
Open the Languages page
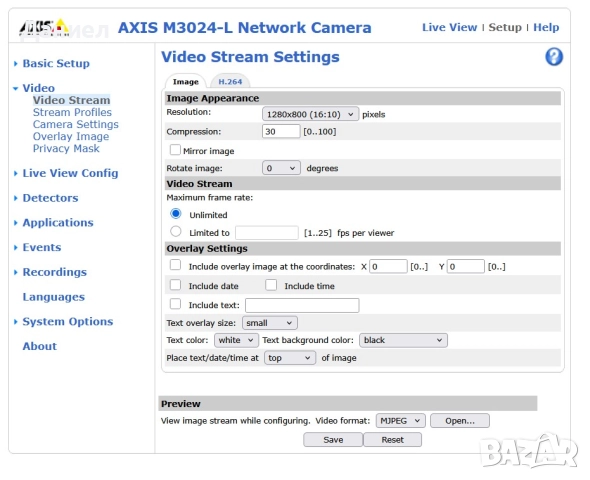53,297
